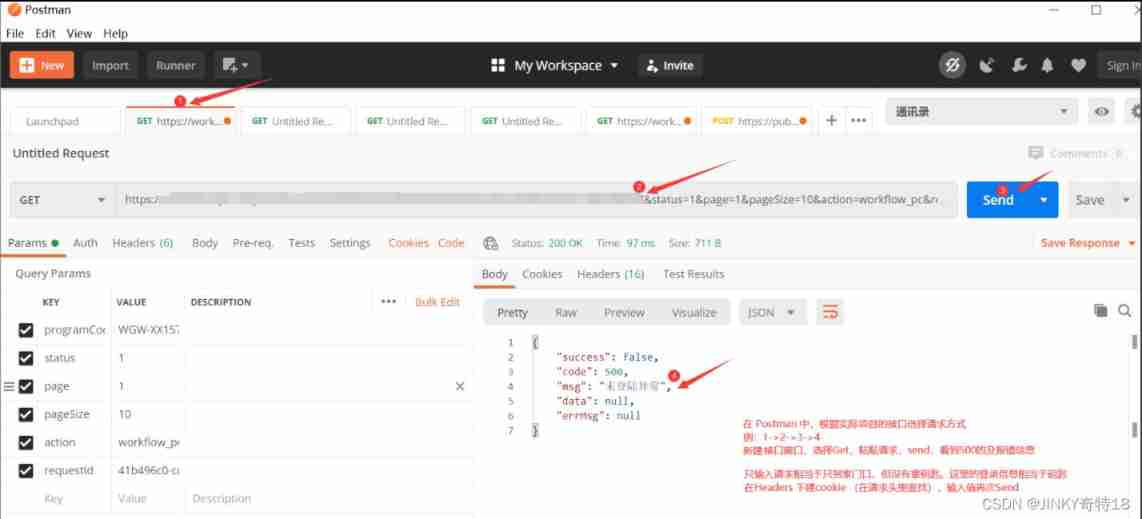Image resolution: width=1142 pixels, height=519 pixels.
Task: Add a new request tab with plus
Action: click(831, 120)
